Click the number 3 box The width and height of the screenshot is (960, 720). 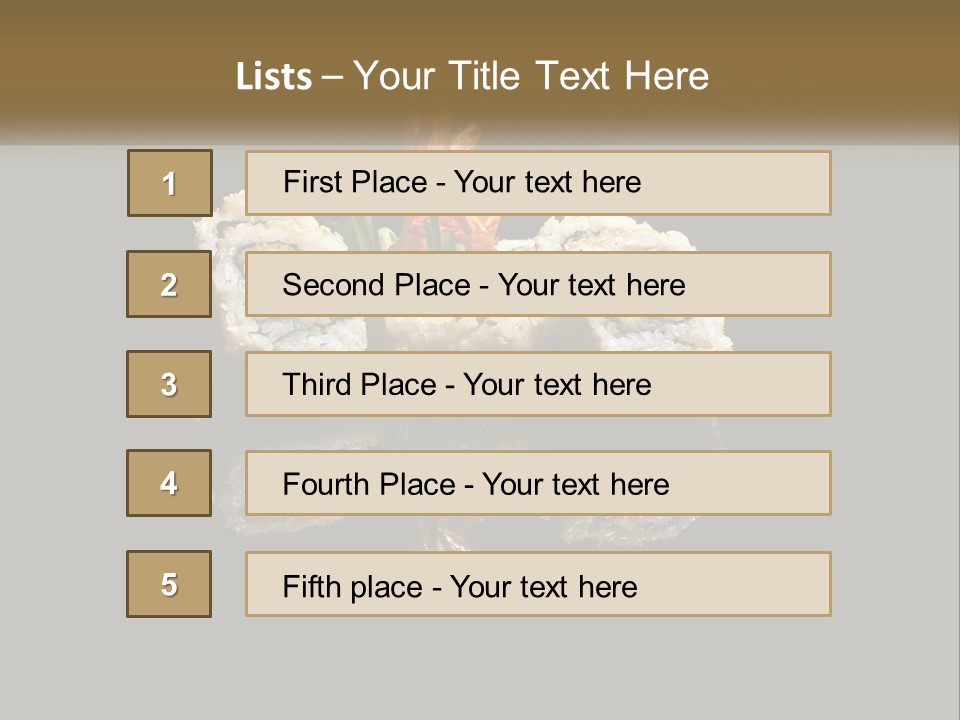[169, 384]
